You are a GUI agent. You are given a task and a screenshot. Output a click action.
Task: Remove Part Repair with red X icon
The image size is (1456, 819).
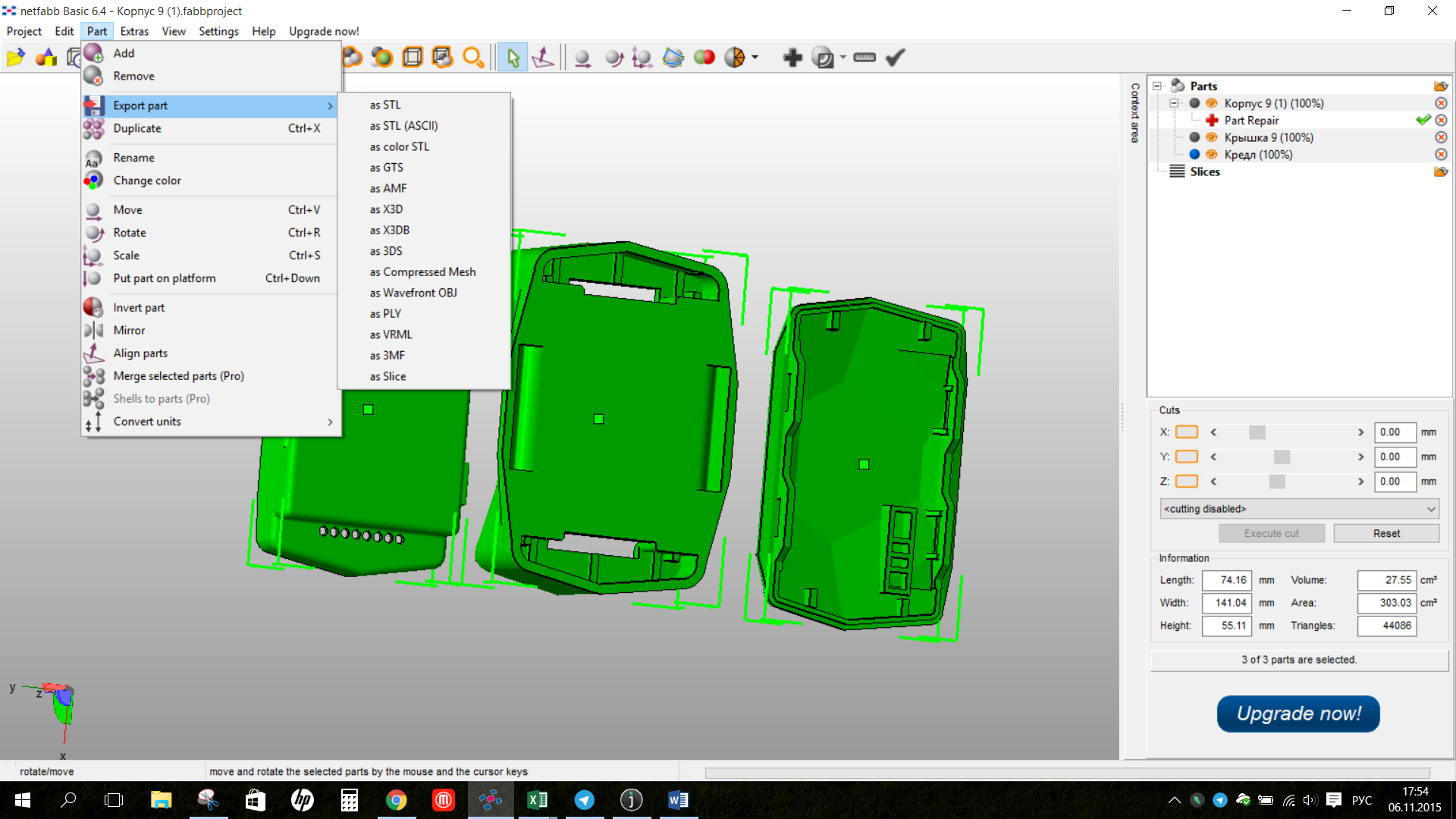(x=1441, y=120)
